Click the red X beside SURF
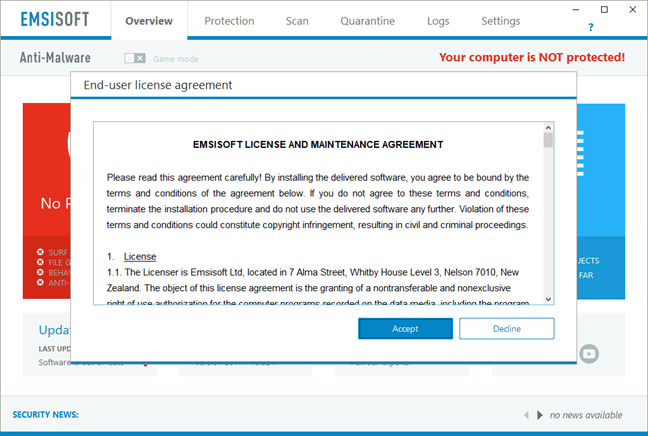 [x=40, y=252]
